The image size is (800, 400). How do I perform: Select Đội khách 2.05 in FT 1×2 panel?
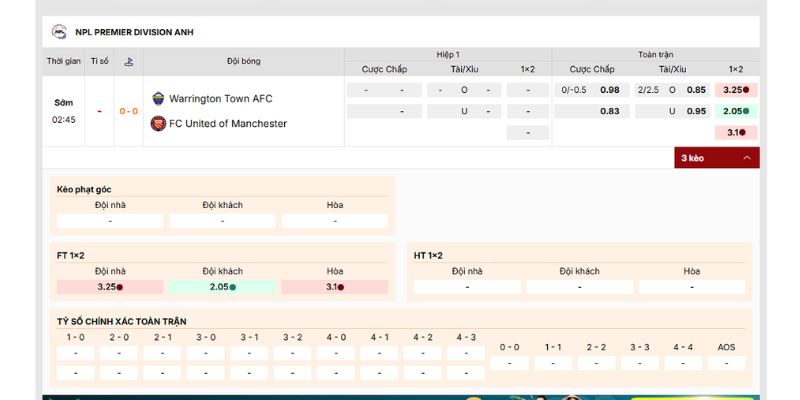(222, 287)
